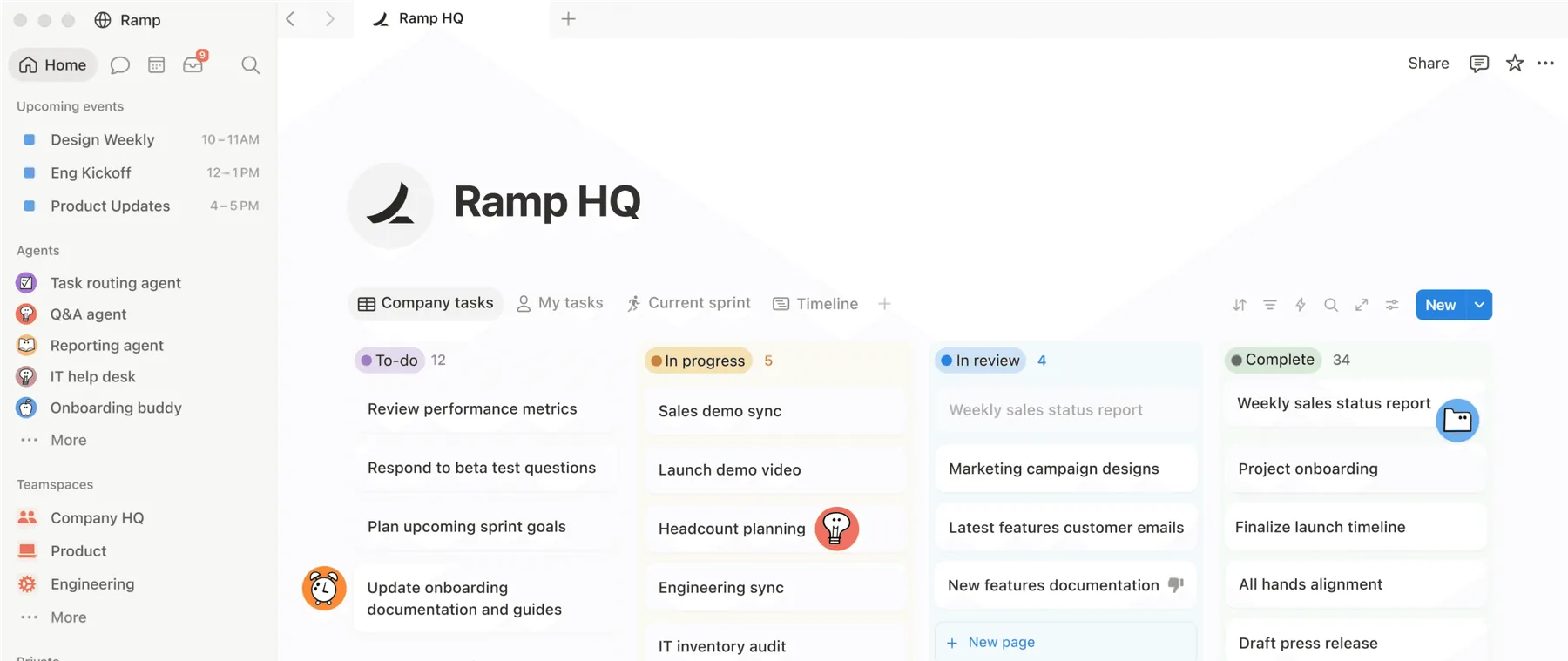Screen dimensions: 1568x661
Task: Open the page comments icon
Action: pos(1479,64)
